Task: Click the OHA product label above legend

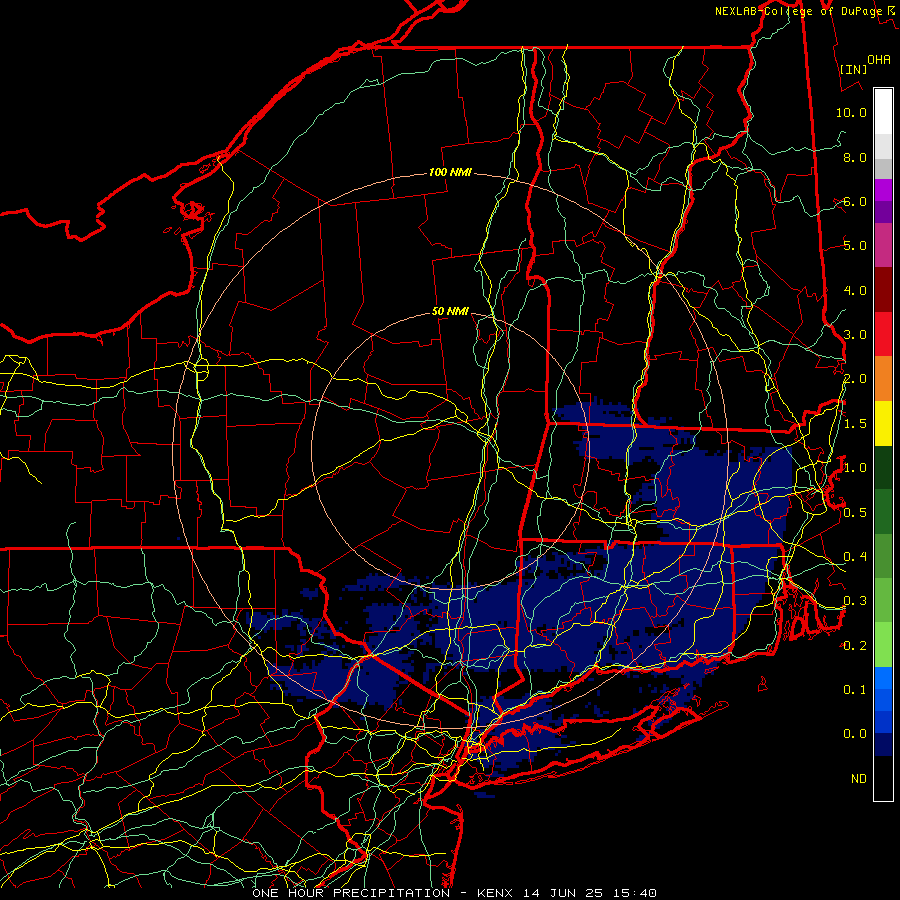Action: click(x=879, y=59)
